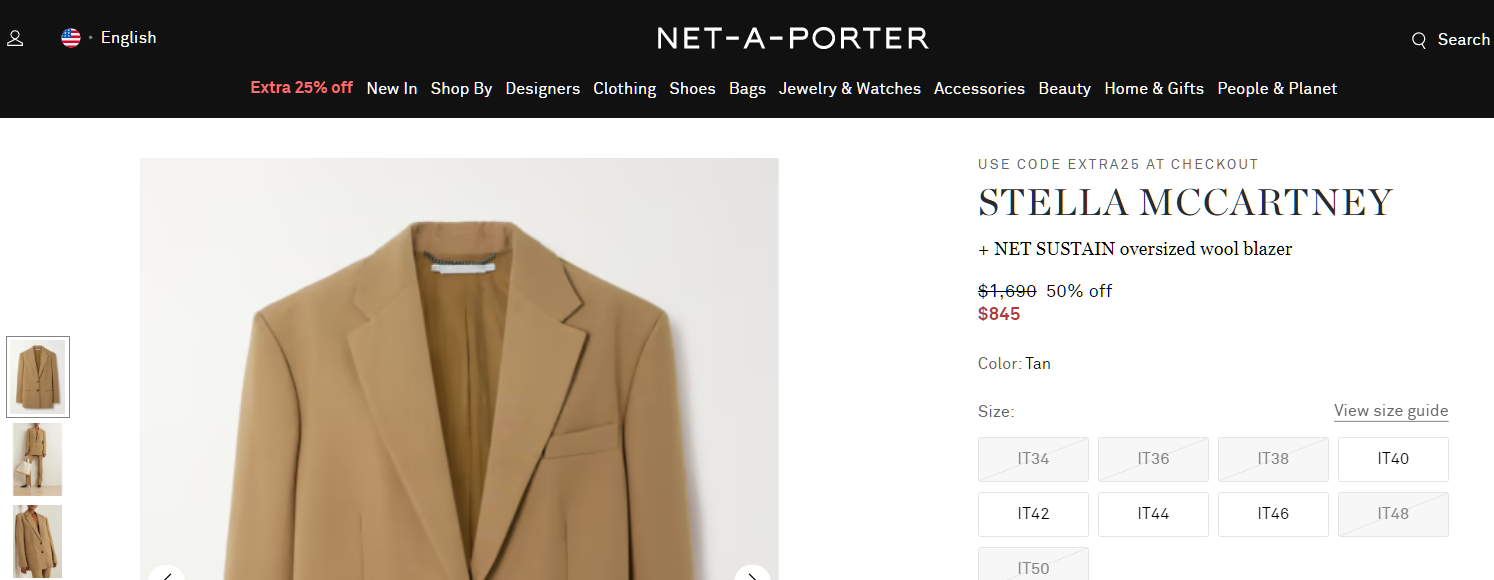
Task: Select the first blazer thumbnail
Action: click(38, 377)
